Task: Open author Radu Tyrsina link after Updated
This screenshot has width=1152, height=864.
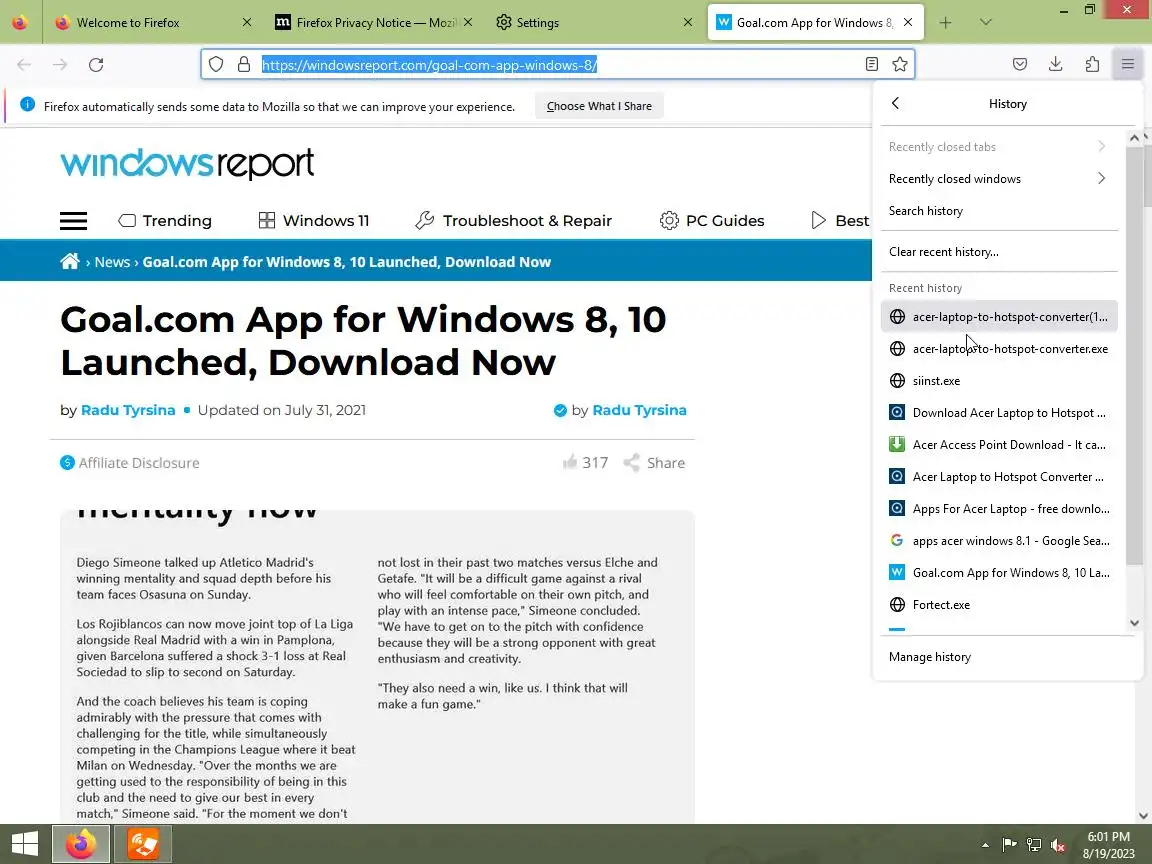Action: tap(128, 410)
